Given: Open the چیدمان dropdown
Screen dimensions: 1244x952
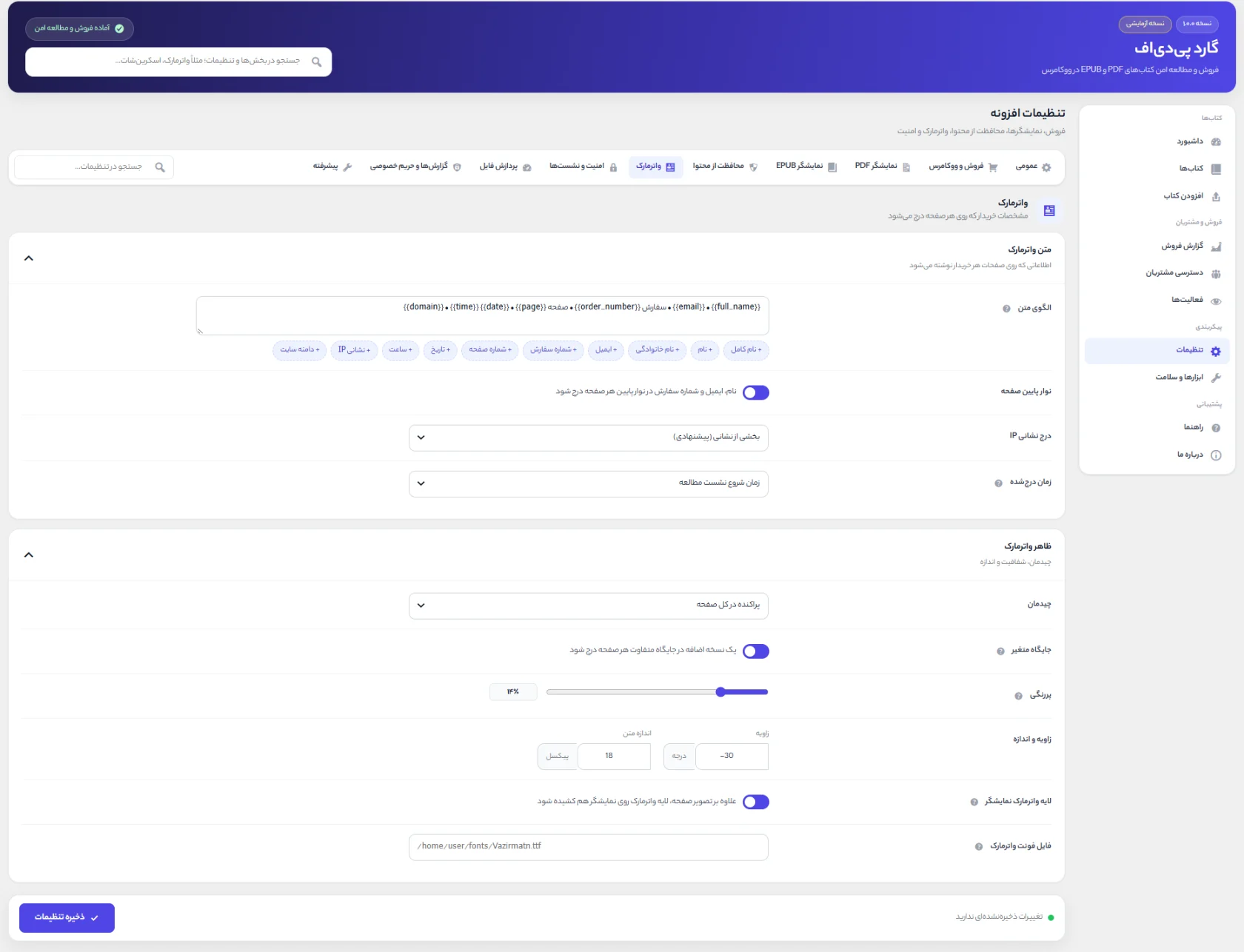Looking at the screenshot, I should coord(589,606).
